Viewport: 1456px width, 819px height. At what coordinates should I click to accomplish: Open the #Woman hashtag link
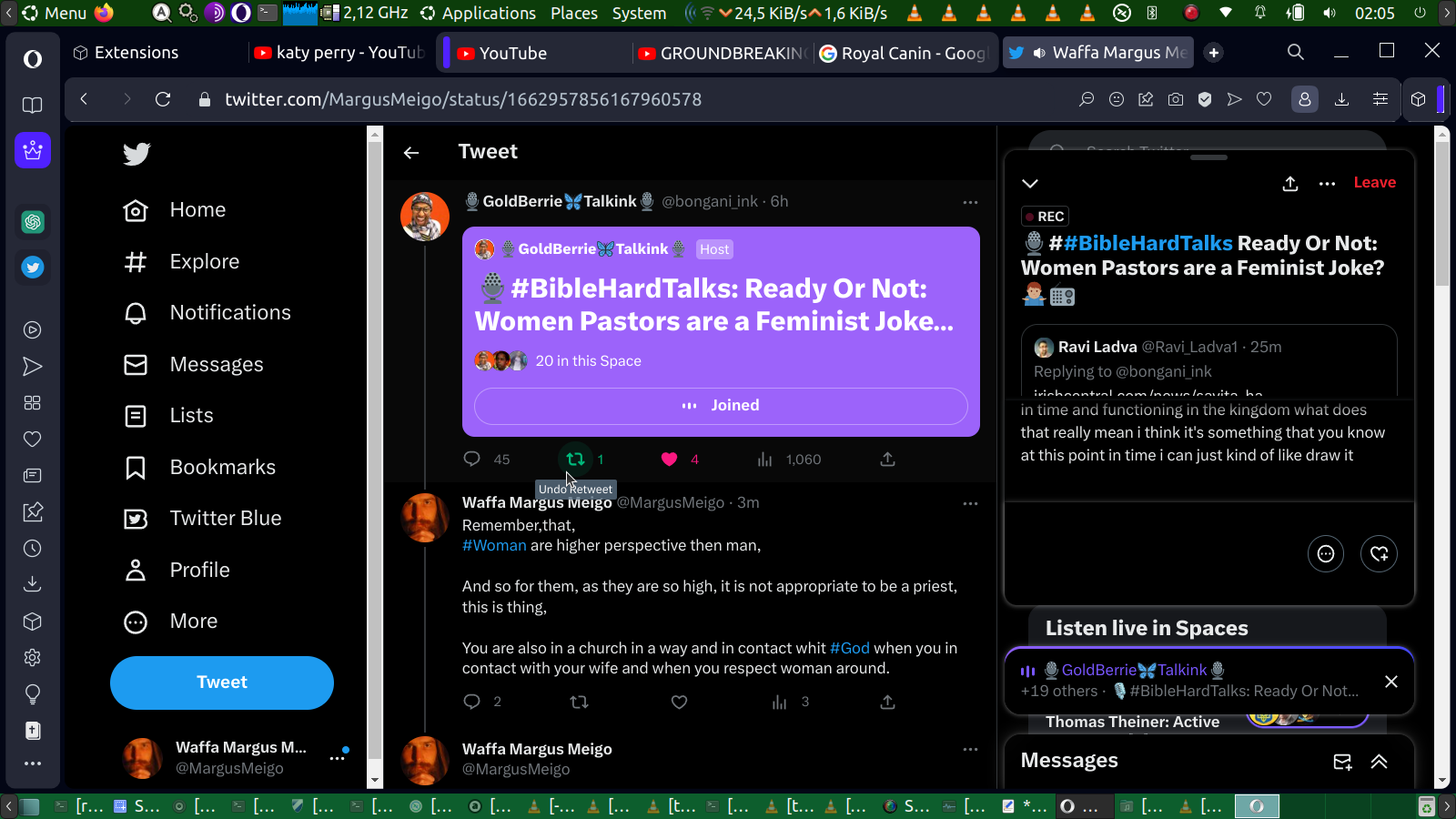point(494,546)
